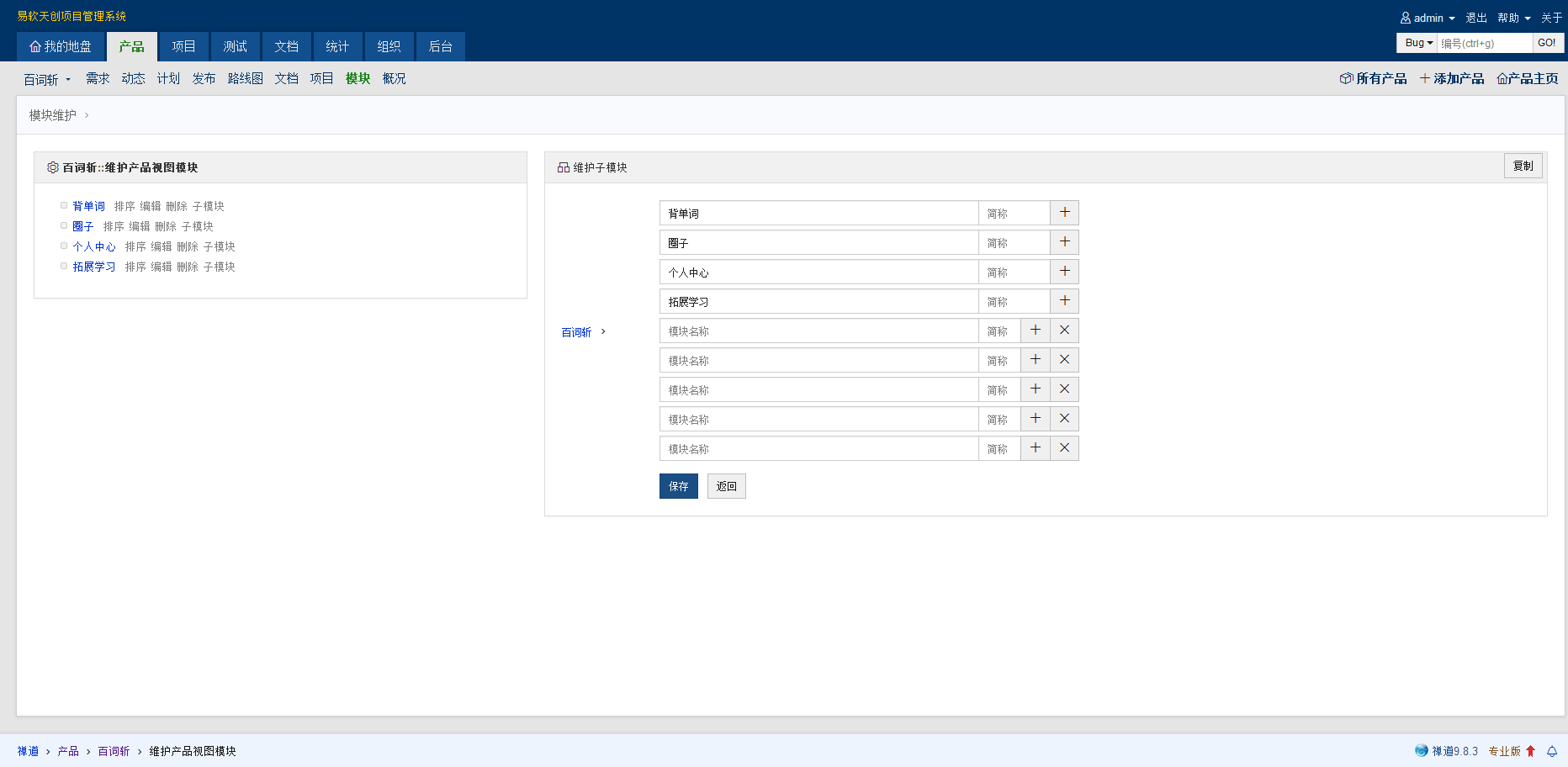
Task: Open 发布 submenu item
Action: [204, 78]
